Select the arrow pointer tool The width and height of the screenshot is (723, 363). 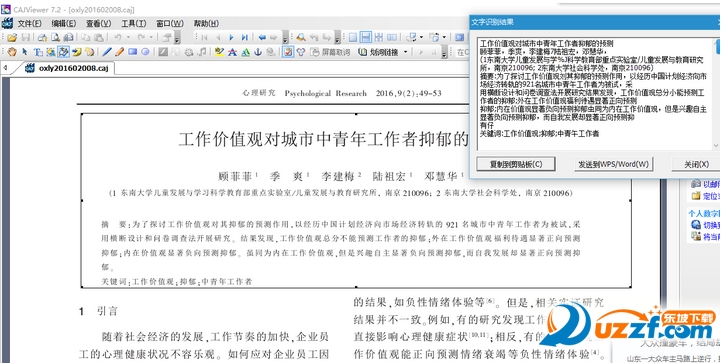25,52
